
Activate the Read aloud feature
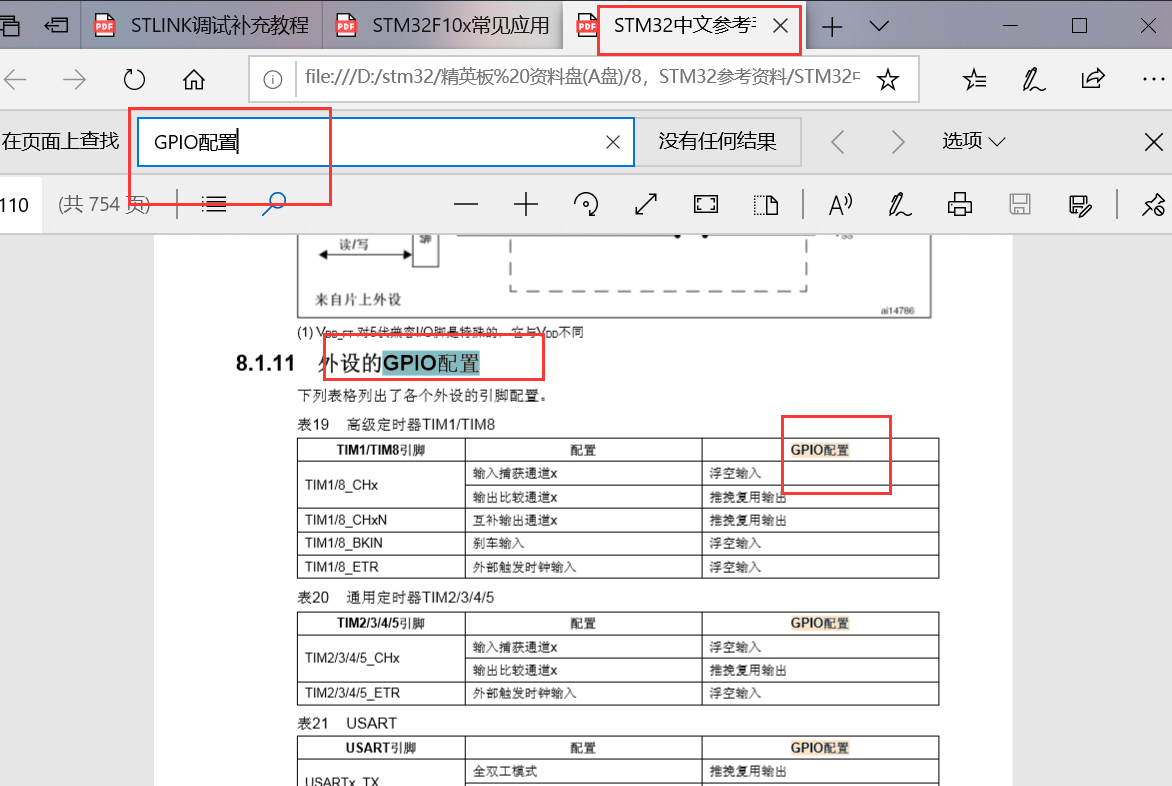point(840,204)
